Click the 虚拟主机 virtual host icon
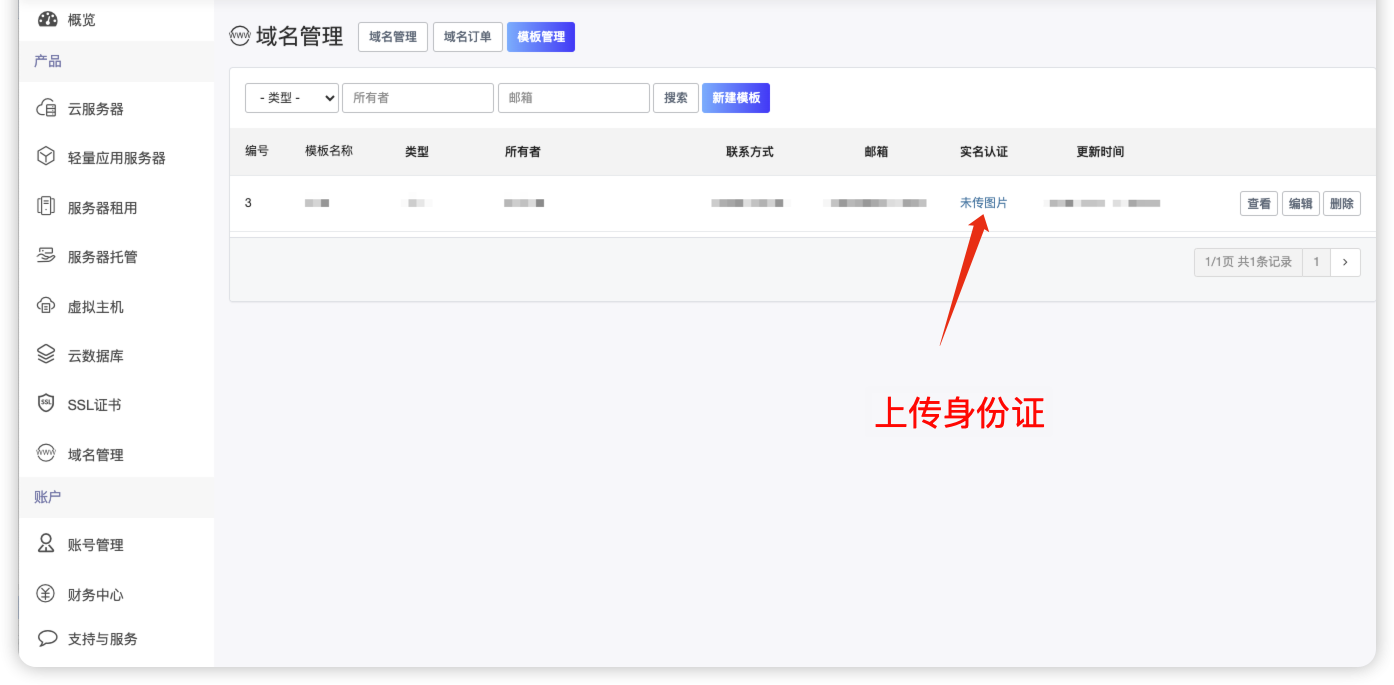1394x685 pixels. (46, 306)
